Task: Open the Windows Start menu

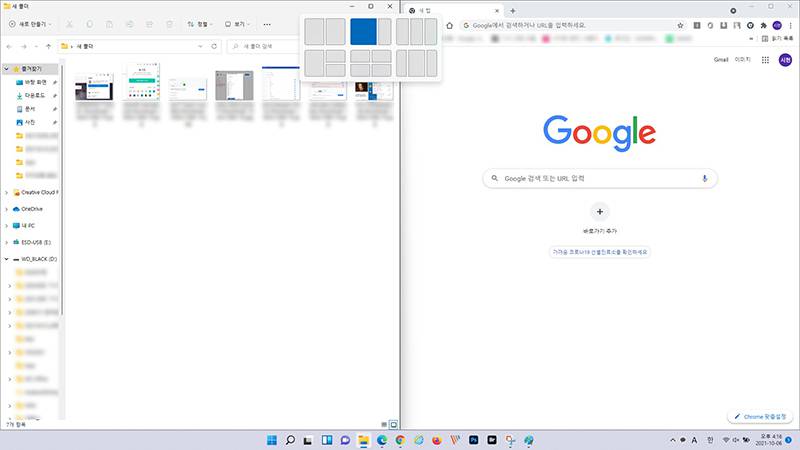Action: [x=271, y=440]
